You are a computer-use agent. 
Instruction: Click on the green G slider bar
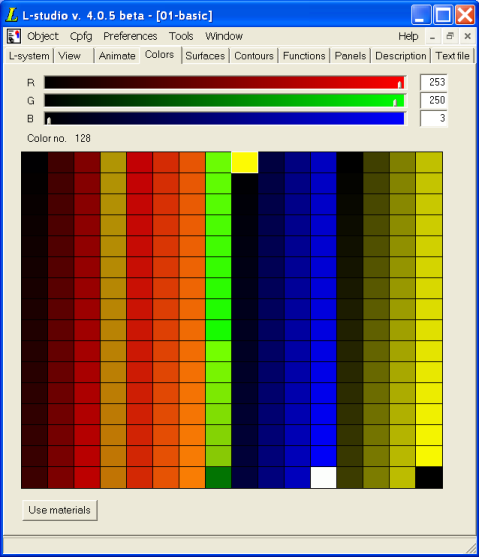point(225,101)
